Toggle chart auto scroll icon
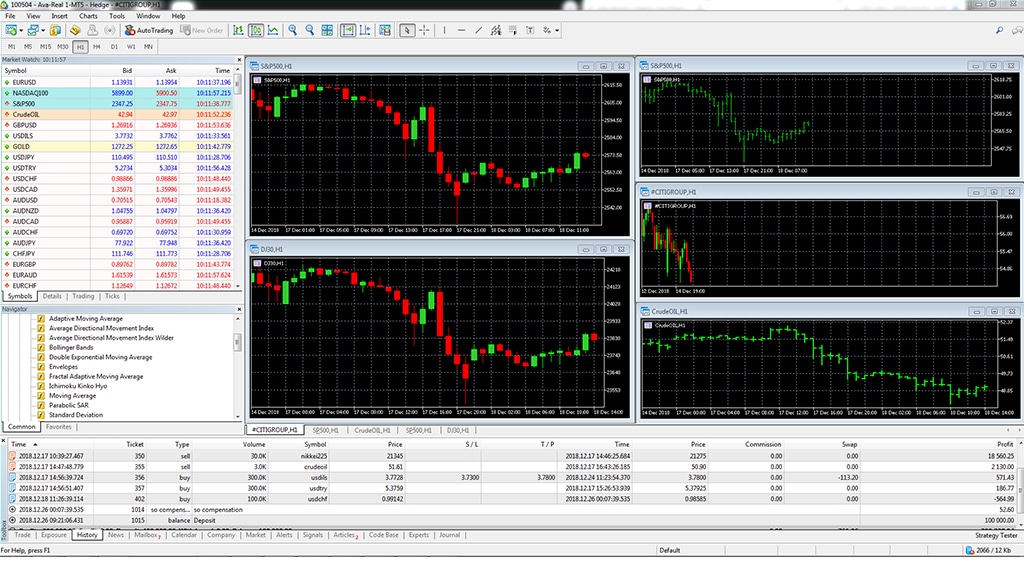 click(347, 30)
